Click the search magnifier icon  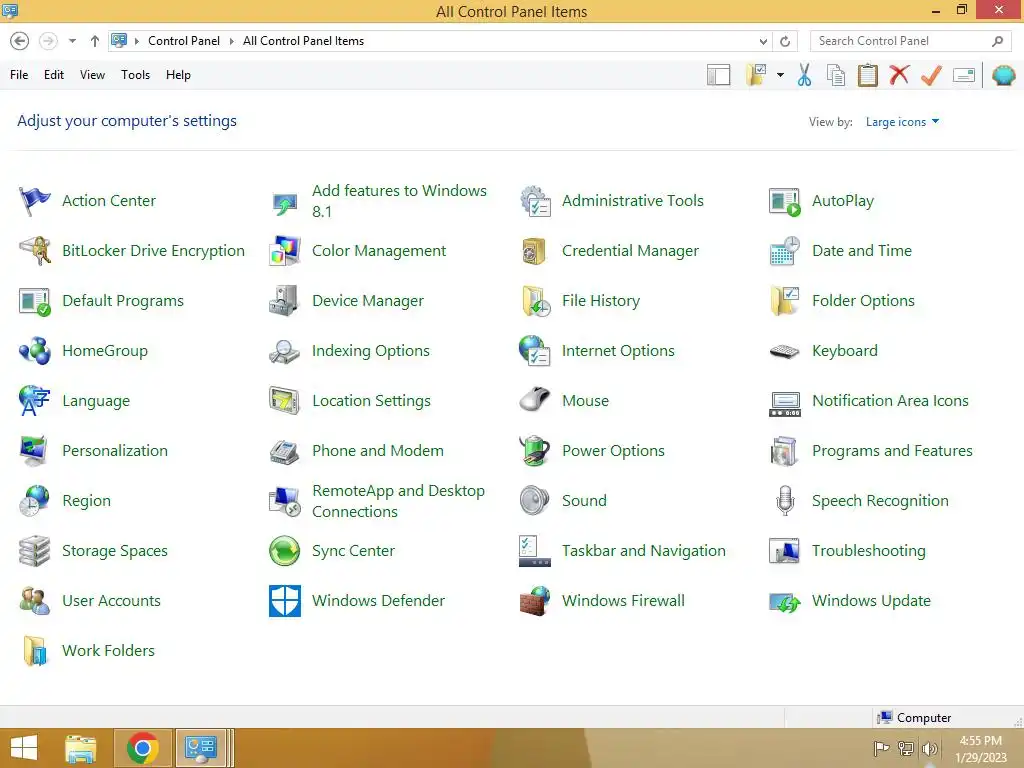click(x=997, y=41)
